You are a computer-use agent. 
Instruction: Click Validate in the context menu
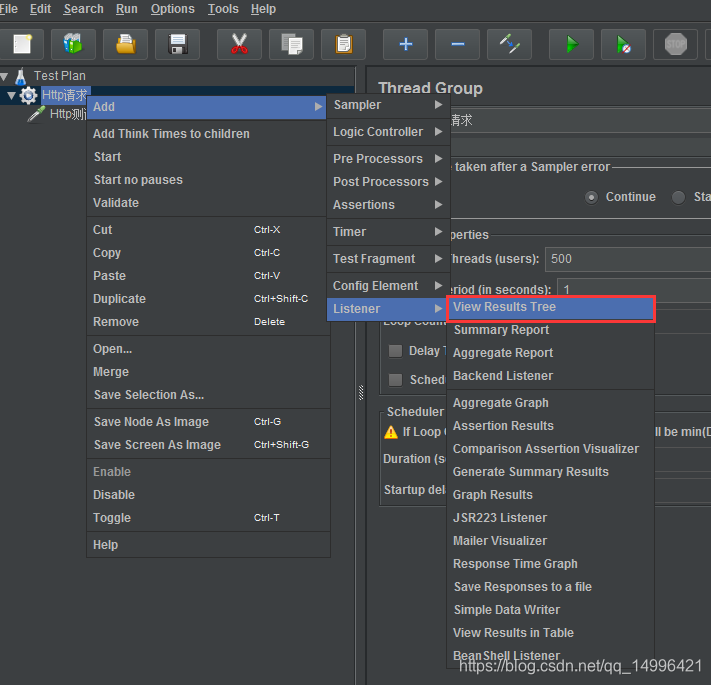point(208,203)
